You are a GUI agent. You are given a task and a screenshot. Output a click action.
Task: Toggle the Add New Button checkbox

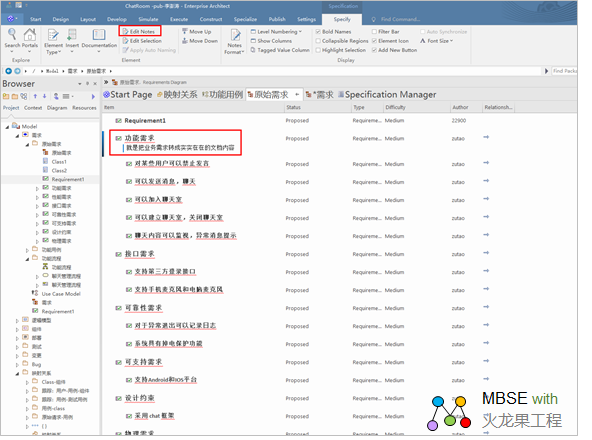pyautogui.click(x=374, y=50)
